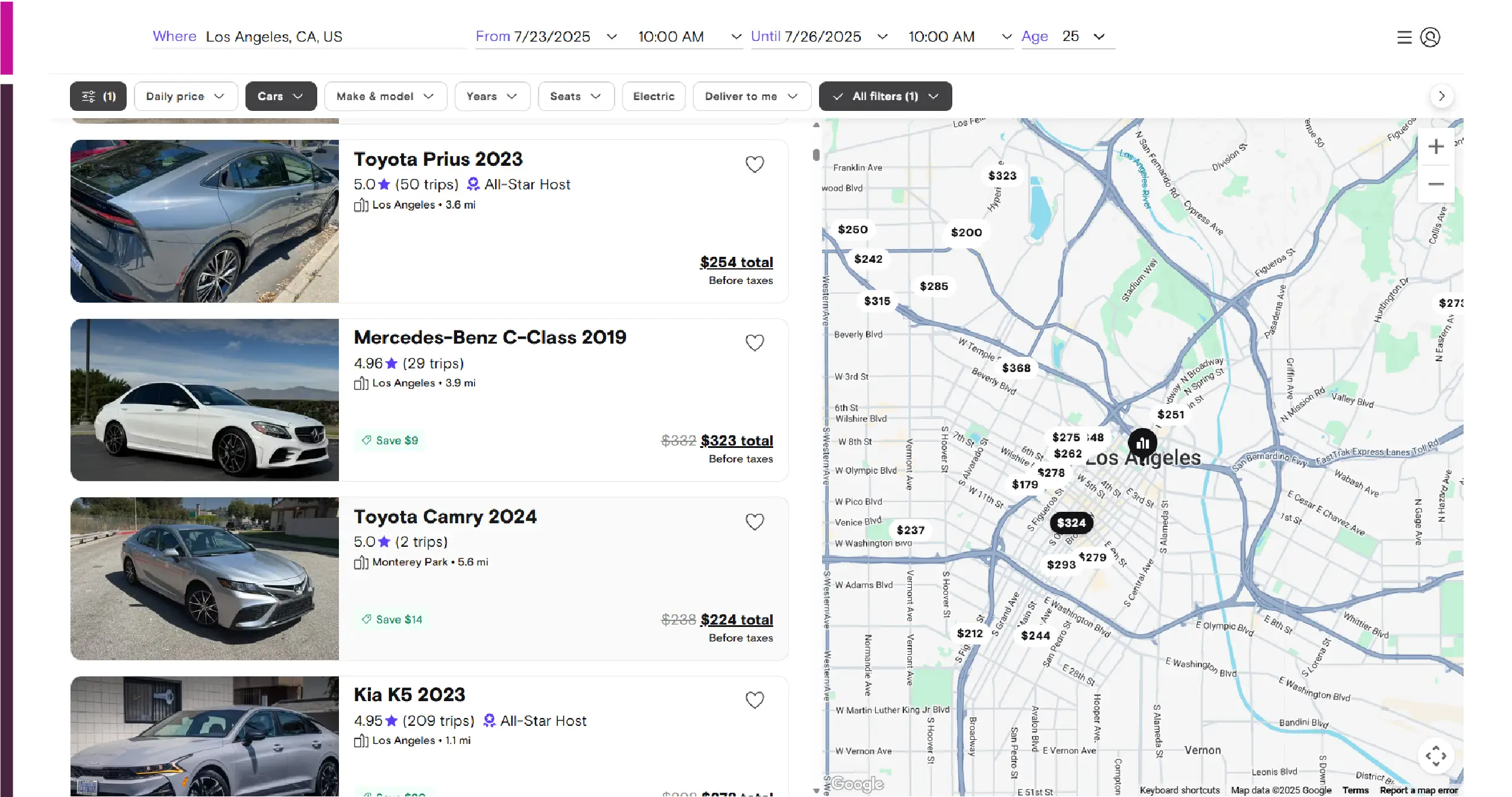Zoom in on the map
The height and width of the screenshot is (797, 1512).
(1436, 146)
